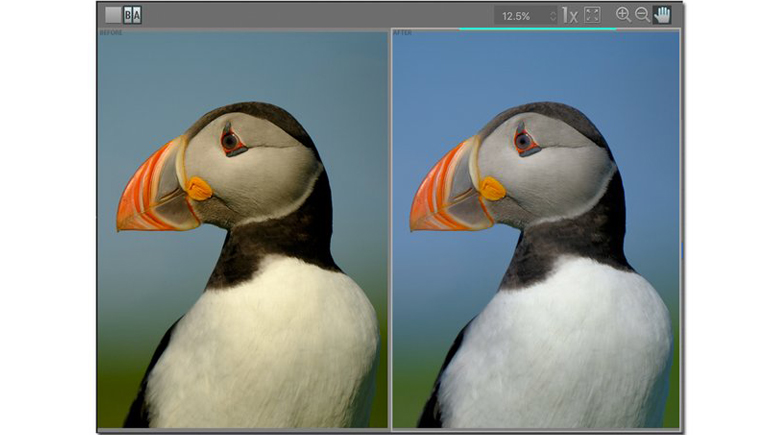This screenshot has height=435, width=770.
Task: Click the AFTER panel label
Action: 403,33
